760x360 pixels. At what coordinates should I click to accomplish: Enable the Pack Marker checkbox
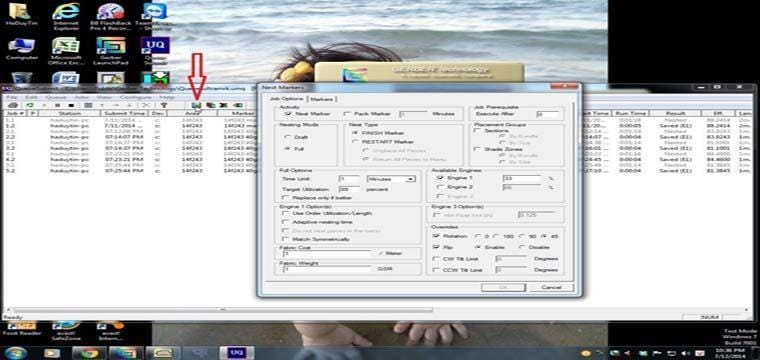point(347,114)
